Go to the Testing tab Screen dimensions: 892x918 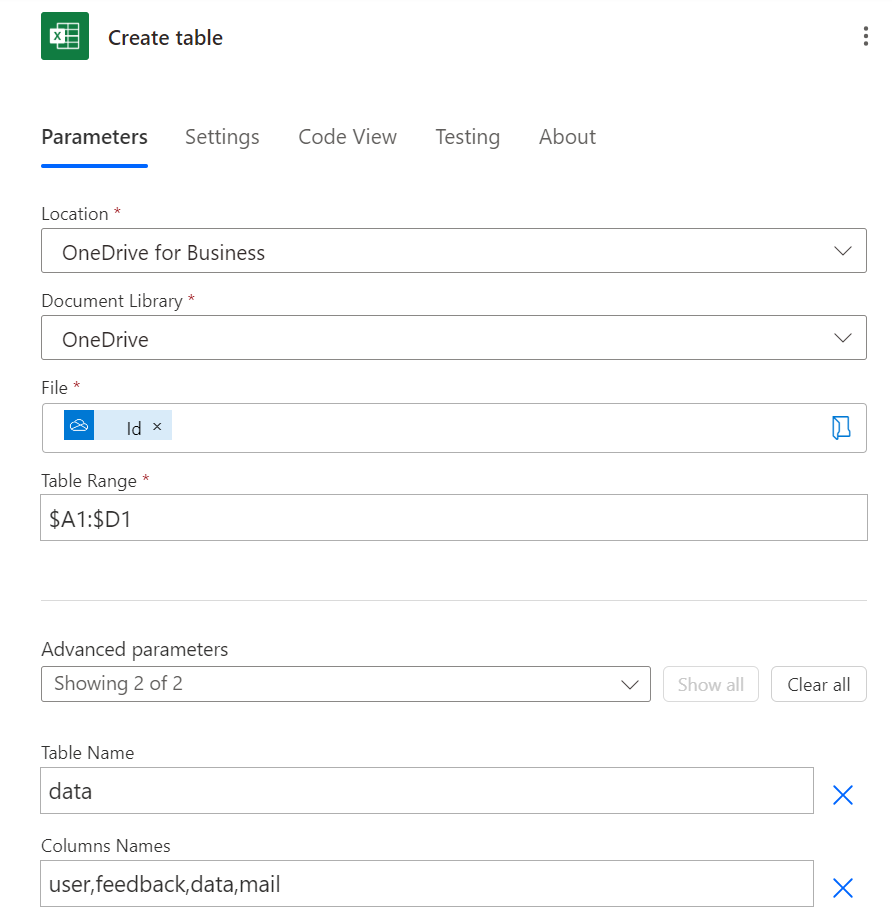click(467, 137)
